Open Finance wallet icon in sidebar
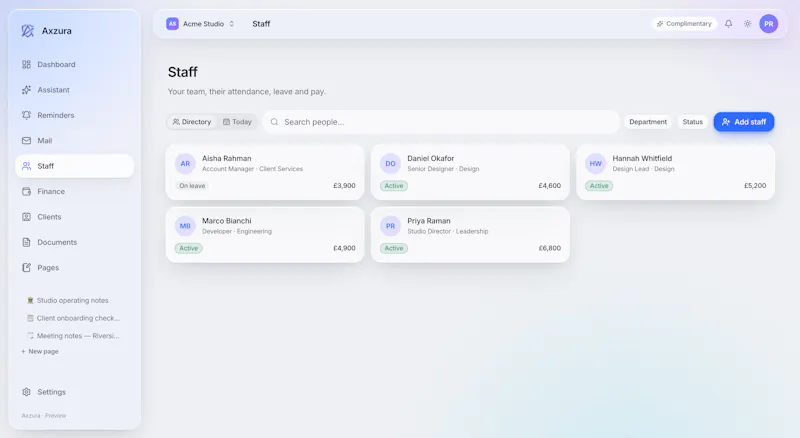Screen dimensions: 800x438 27,191
